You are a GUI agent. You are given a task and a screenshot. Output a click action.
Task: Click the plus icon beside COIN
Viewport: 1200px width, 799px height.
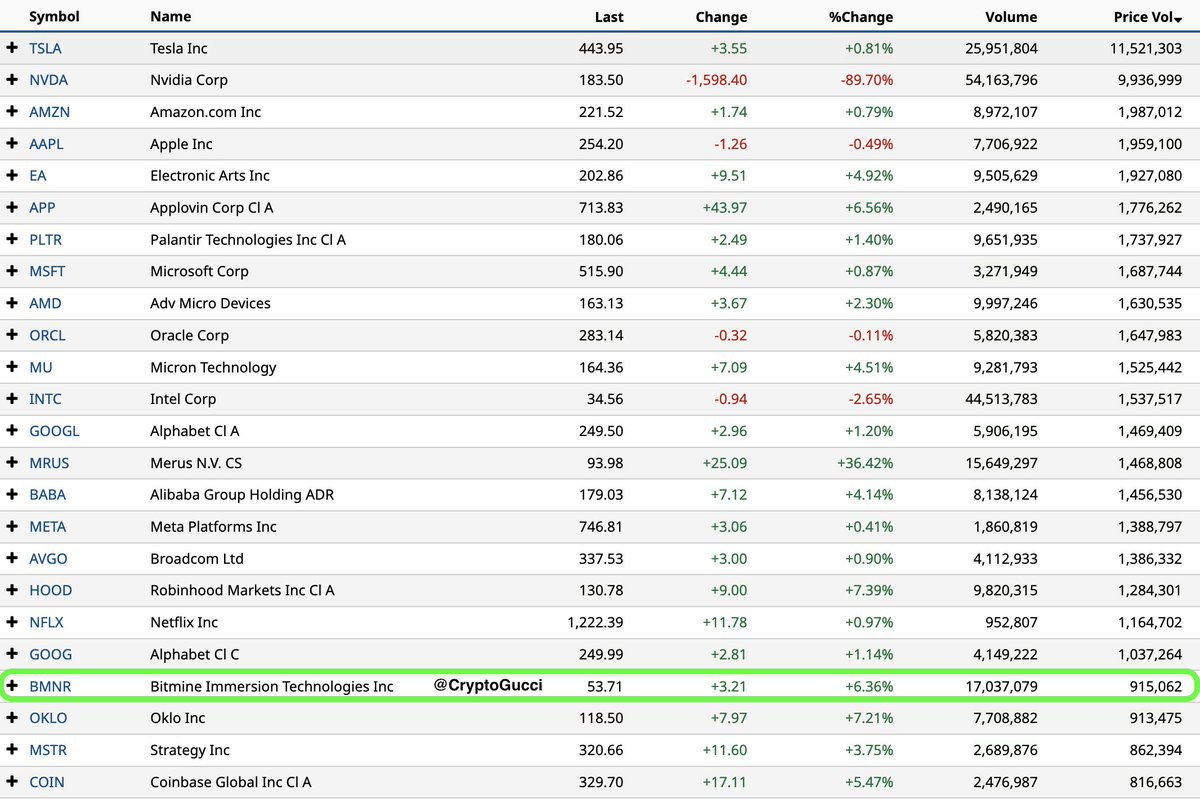pos(12,782)
